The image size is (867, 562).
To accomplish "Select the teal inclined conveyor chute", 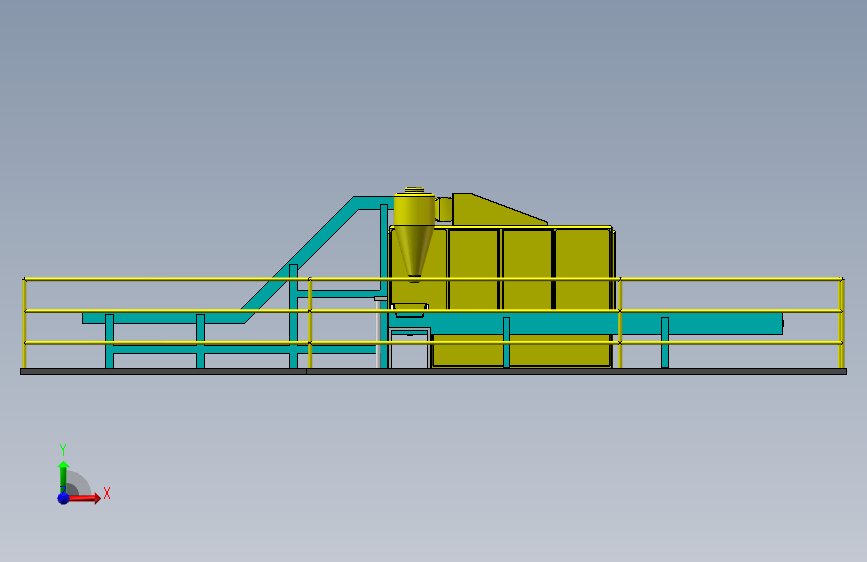I will [301, 258].
